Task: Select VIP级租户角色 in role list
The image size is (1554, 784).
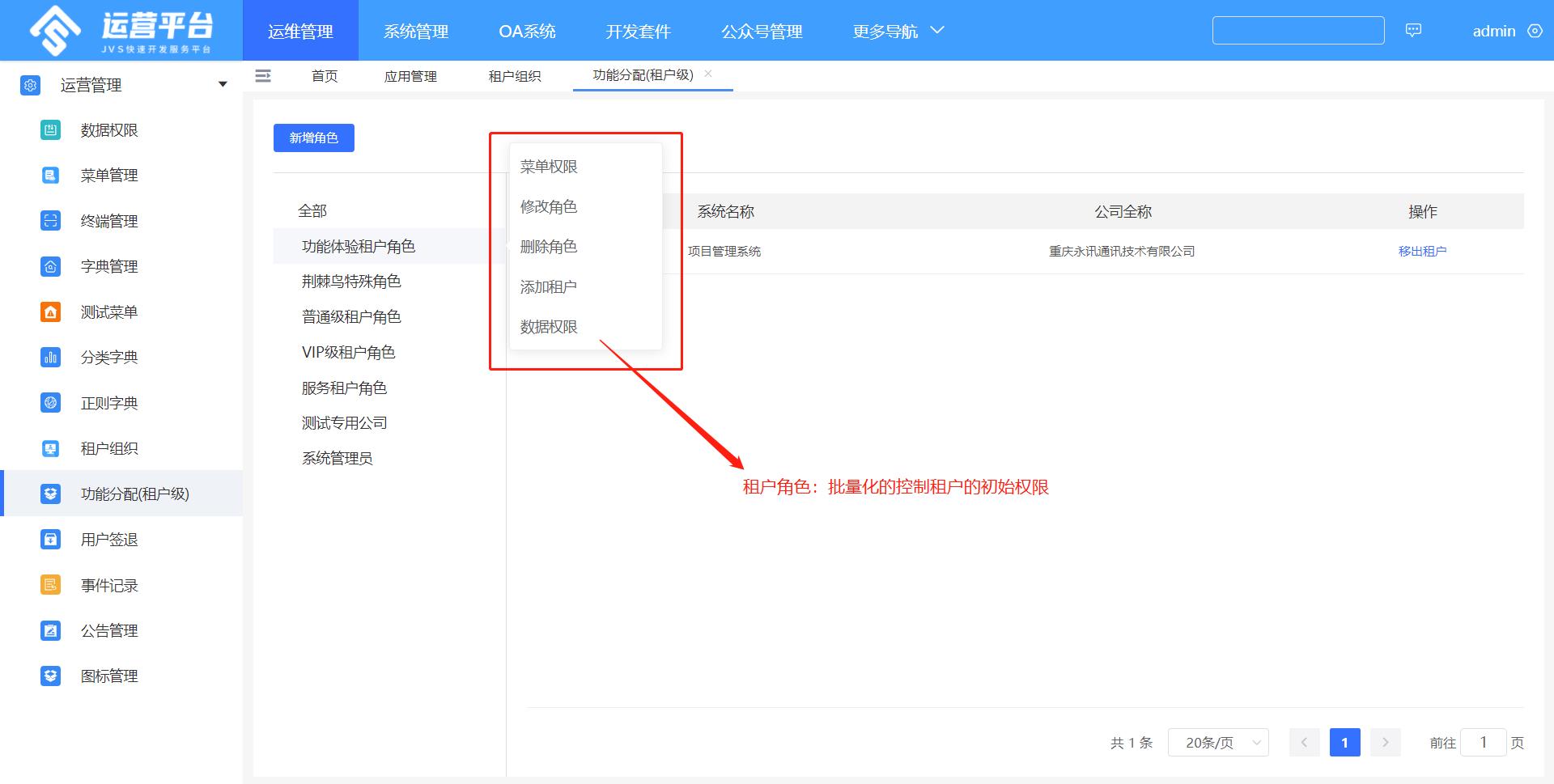Action: [x=348, y=352]
